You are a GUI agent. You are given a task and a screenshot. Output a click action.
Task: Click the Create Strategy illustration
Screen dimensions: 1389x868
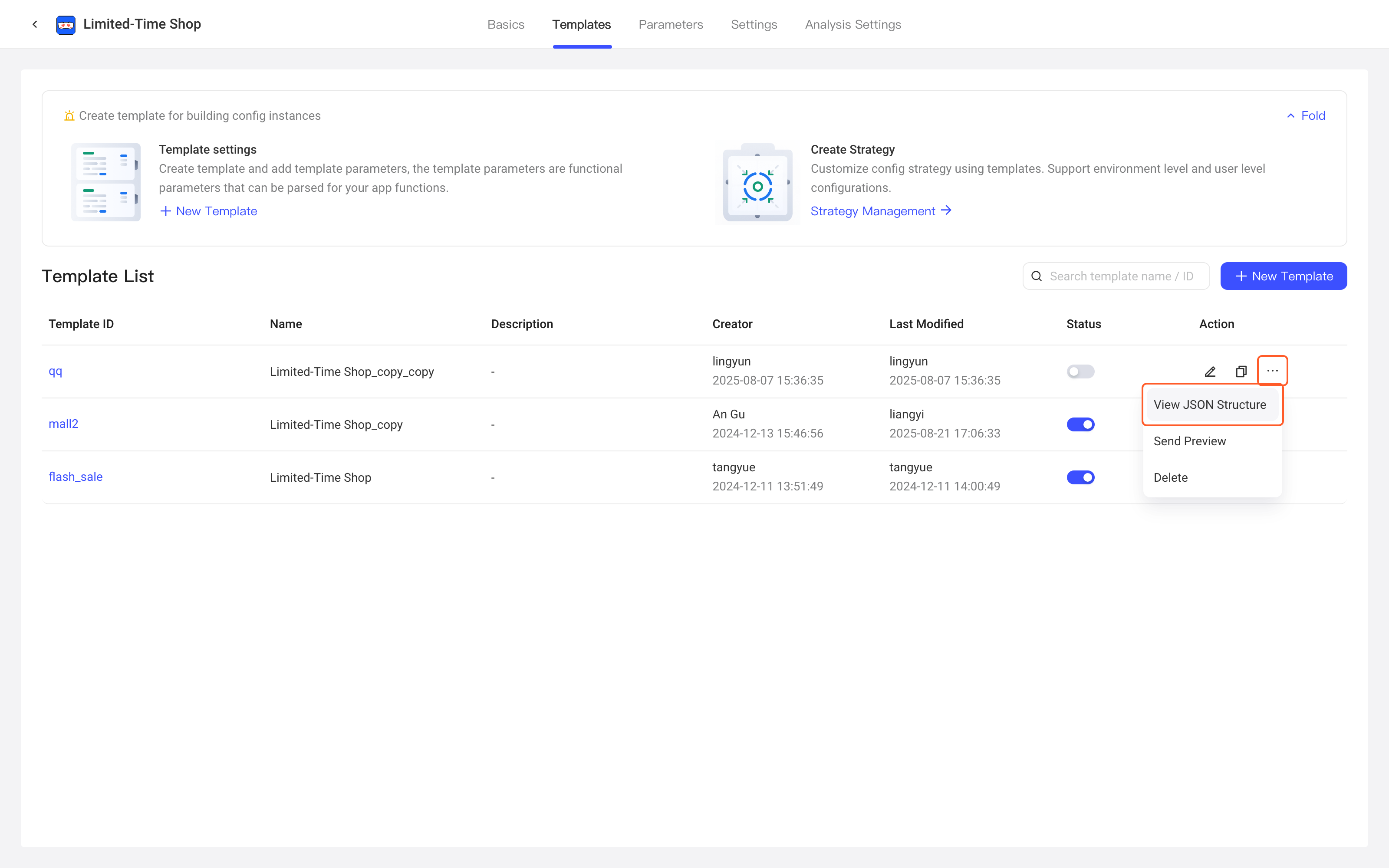coord(757,182)
